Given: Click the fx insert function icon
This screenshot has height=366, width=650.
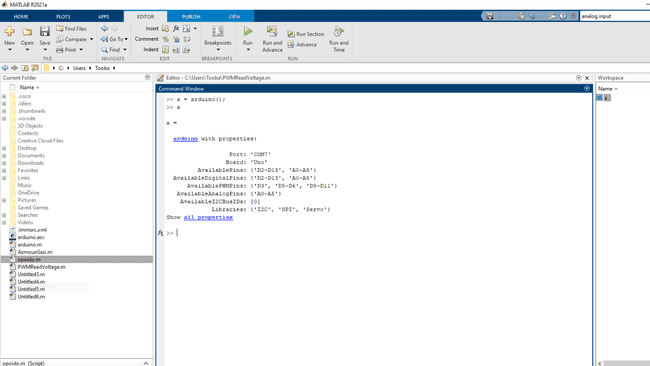Looking at the screenshot, I should coord(176,29).
